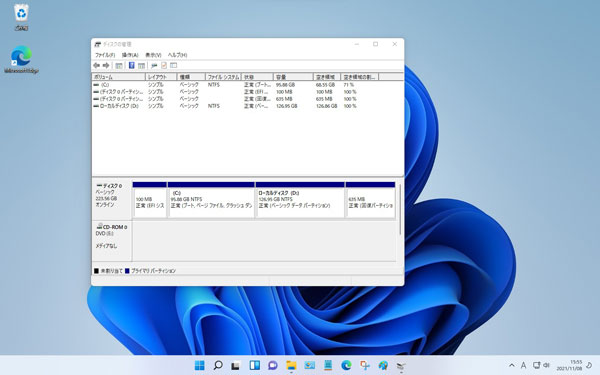Viewport: 600px width, 375px height.
Task: Sort by the ボリューム column header
Action: (x=119, y=77)
